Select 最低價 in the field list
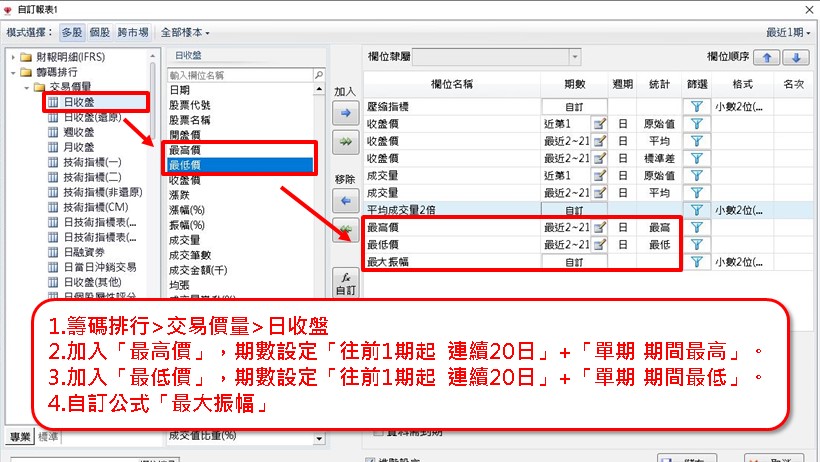Viewport: 820px width, 462px height. pyautogui.click(x=240, y=165)
